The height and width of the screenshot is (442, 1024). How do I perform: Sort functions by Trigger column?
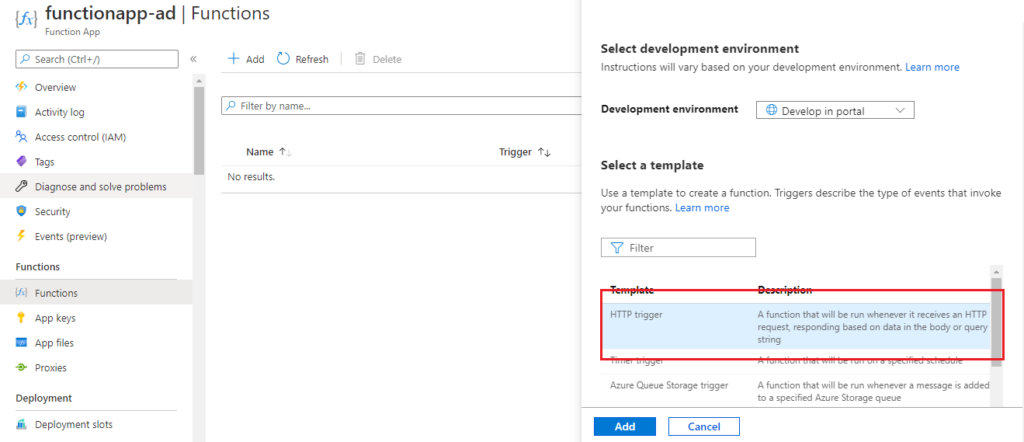(x=525, y=151)
